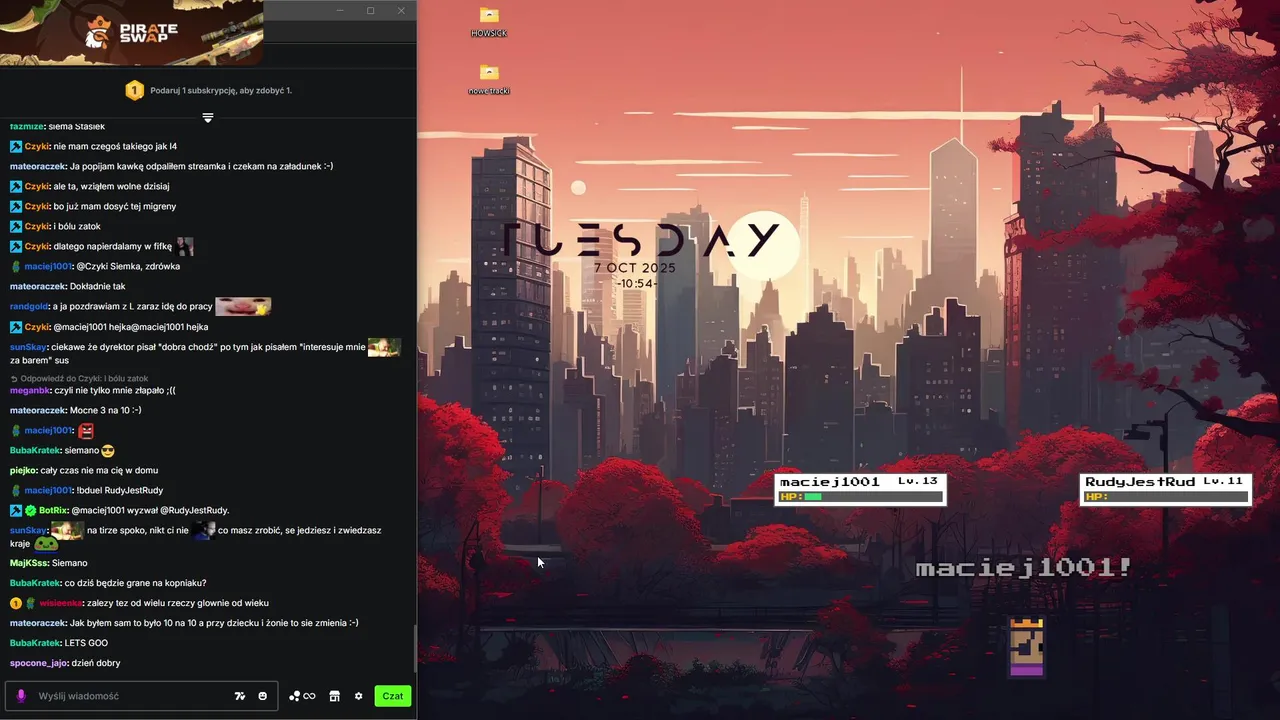Open the emoji picker smiley icon

[x=263, y=696]
